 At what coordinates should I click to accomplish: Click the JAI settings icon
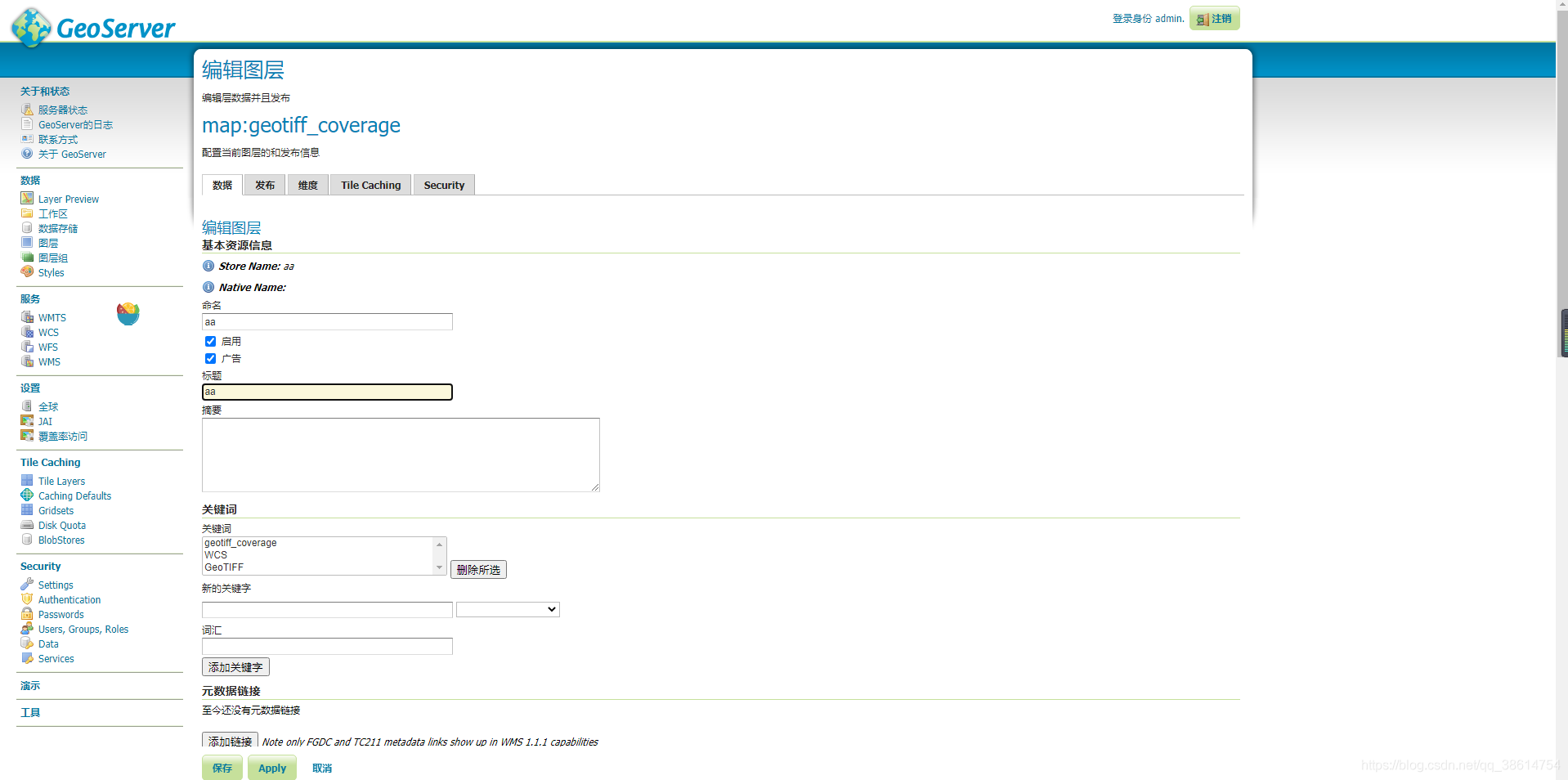[27, 421]
